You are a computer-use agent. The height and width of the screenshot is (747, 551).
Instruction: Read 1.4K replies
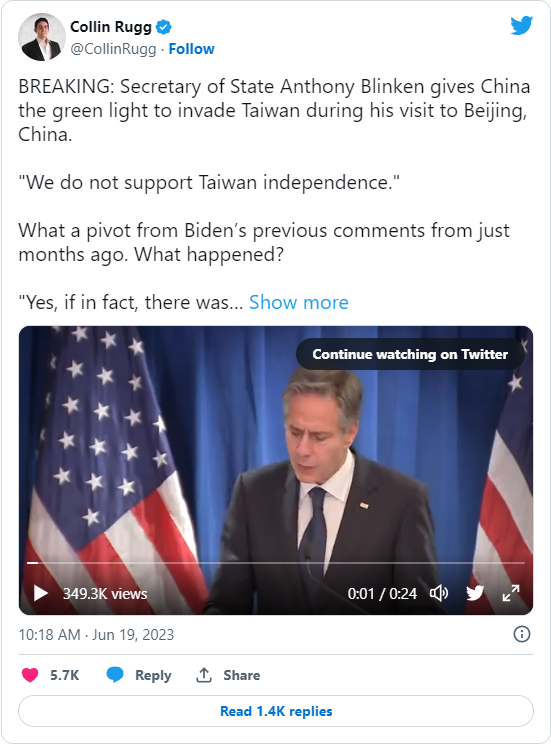tap(276, 711)
